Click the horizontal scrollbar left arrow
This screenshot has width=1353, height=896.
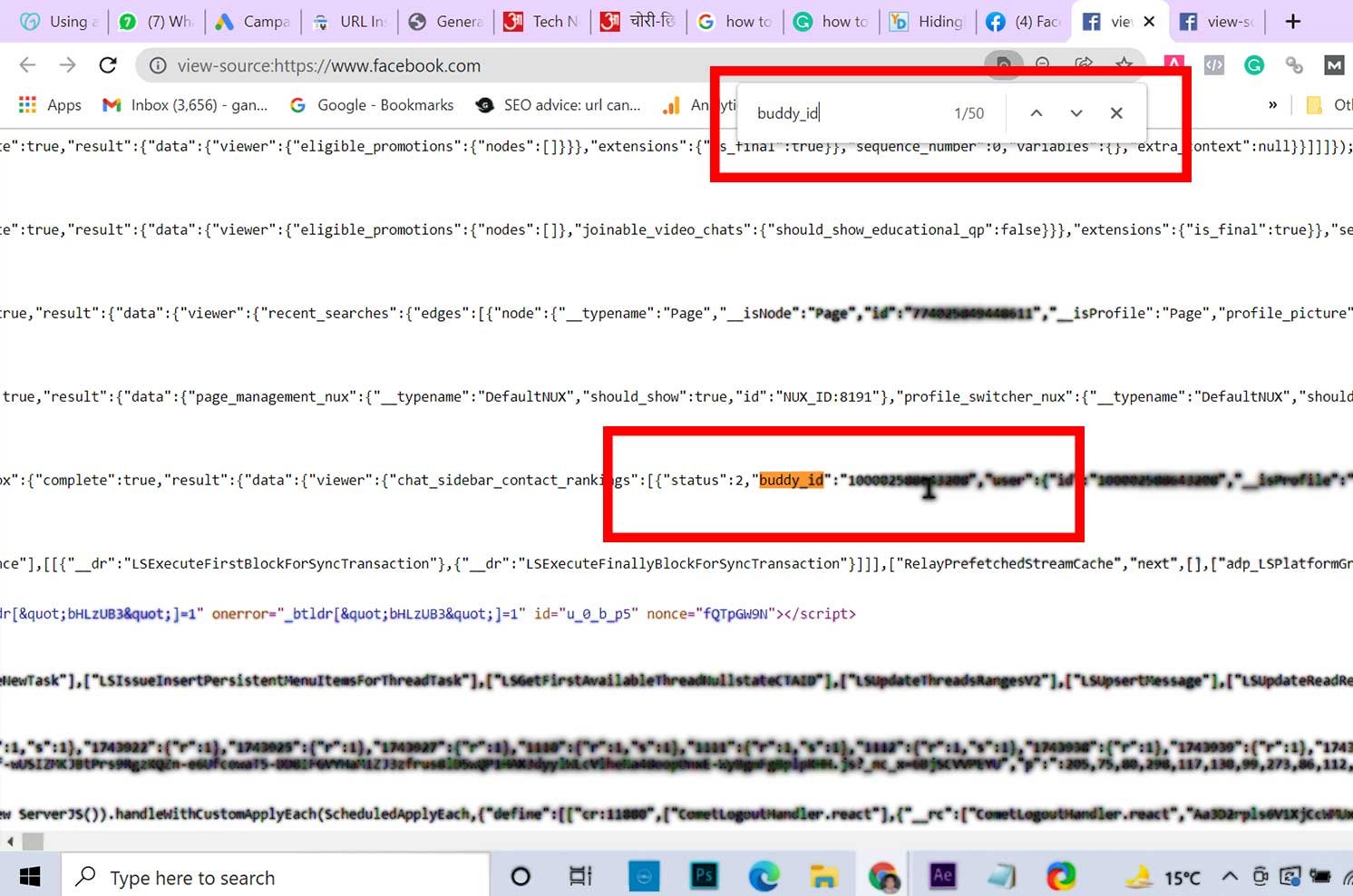[x=10, y=842]
